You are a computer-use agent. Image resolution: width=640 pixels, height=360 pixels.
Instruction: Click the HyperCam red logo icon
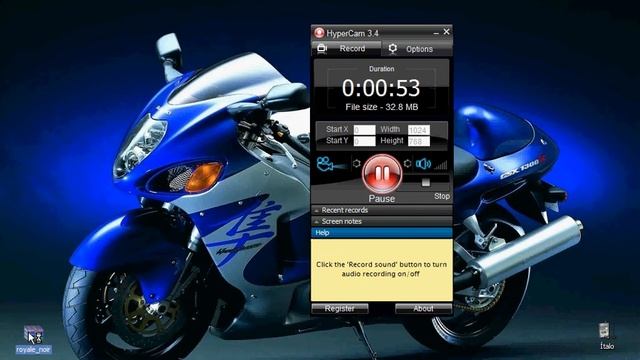[319, 33]
